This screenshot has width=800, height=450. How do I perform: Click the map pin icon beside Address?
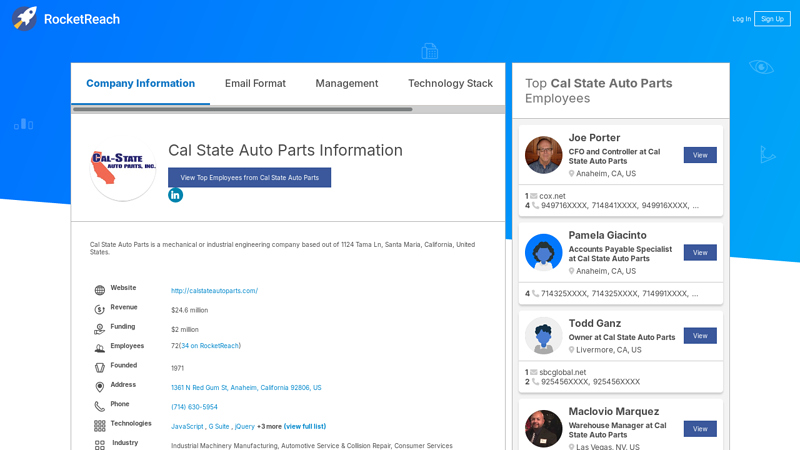[x=99, y=387]
